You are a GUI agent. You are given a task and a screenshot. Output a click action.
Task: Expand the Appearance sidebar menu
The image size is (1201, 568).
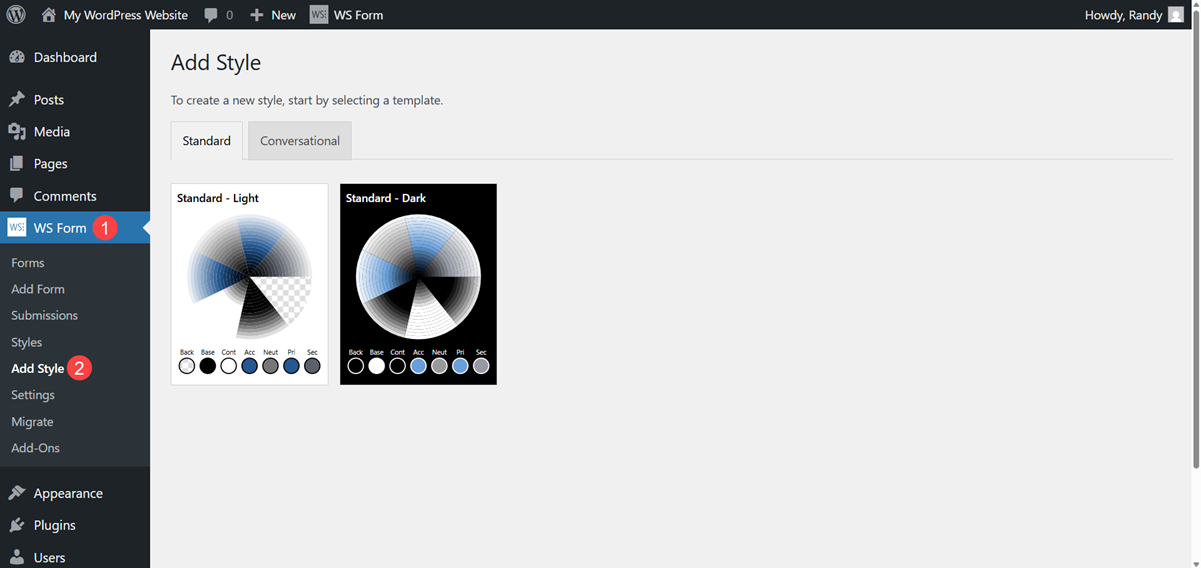tap(67, 493)
